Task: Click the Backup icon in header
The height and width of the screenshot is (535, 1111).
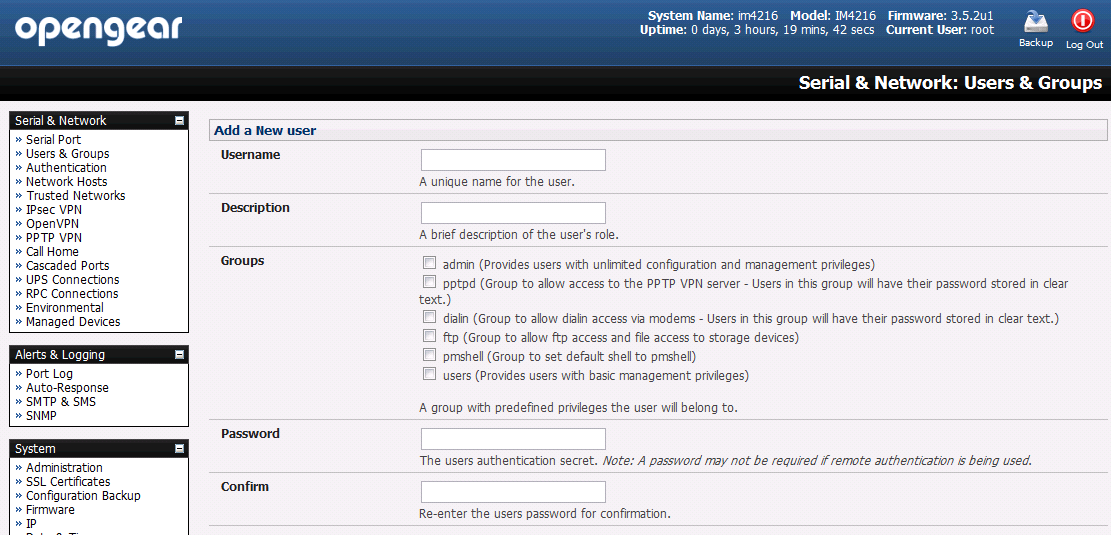Action: point(1035,22)
